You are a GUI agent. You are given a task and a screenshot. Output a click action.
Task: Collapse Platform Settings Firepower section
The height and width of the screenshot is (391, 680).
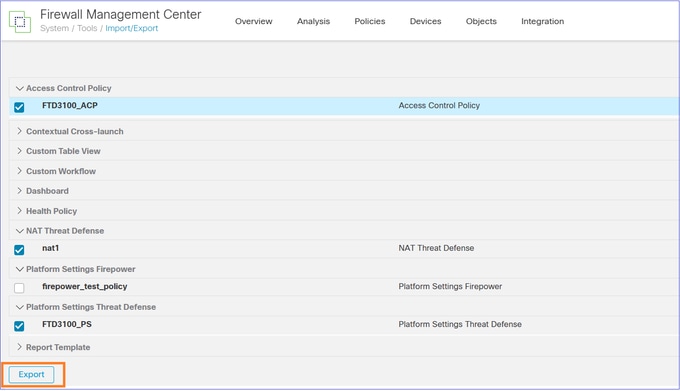(19, 269)
